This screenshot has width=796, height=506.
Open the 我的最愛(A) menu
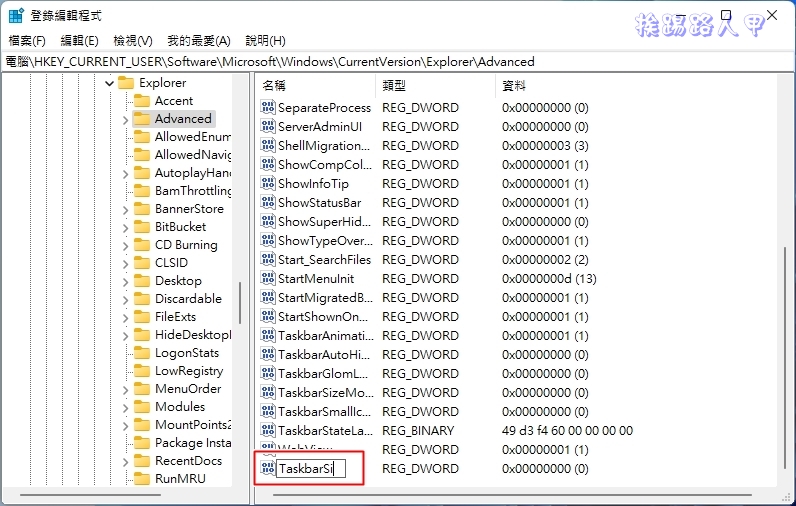coord(199,41)
